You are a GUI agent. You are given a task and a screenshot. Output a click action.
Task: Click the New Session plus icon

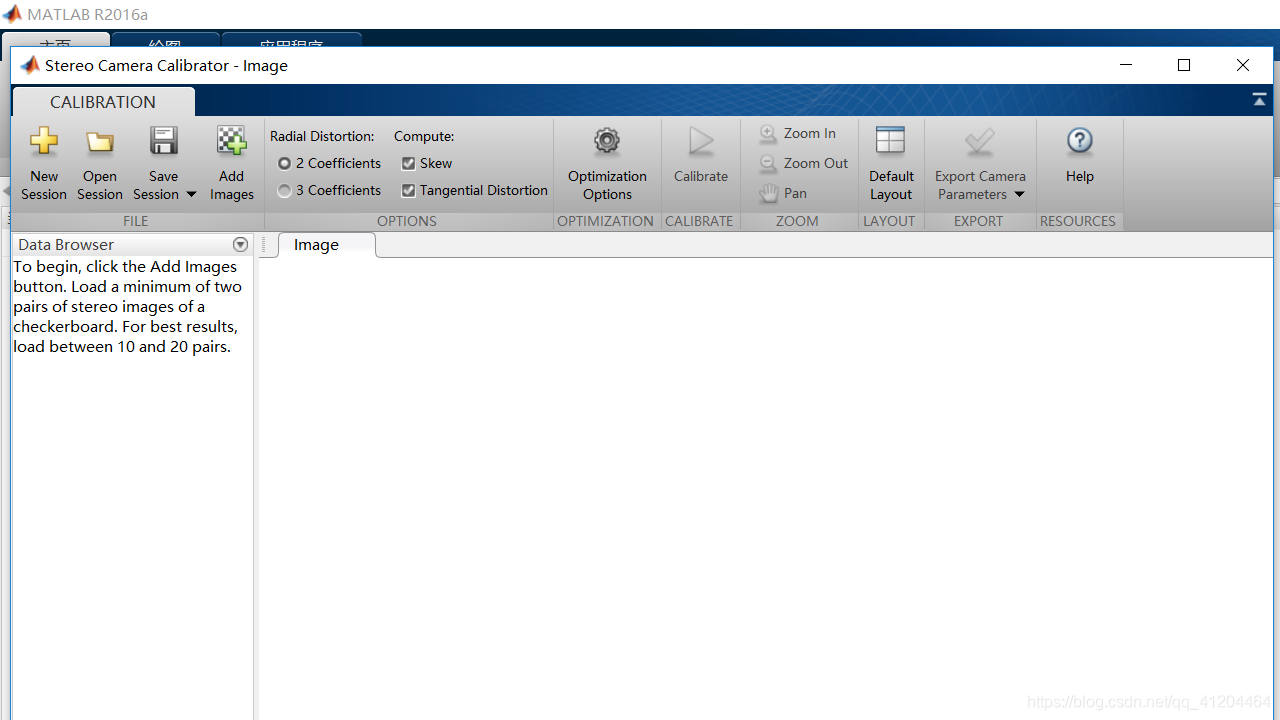[44, 141]
